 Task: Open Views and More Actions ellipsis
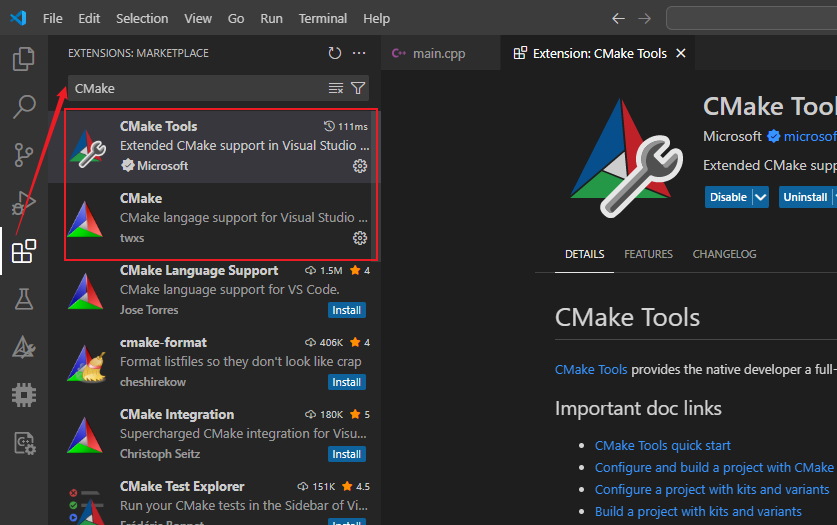[x=359, y=53]
